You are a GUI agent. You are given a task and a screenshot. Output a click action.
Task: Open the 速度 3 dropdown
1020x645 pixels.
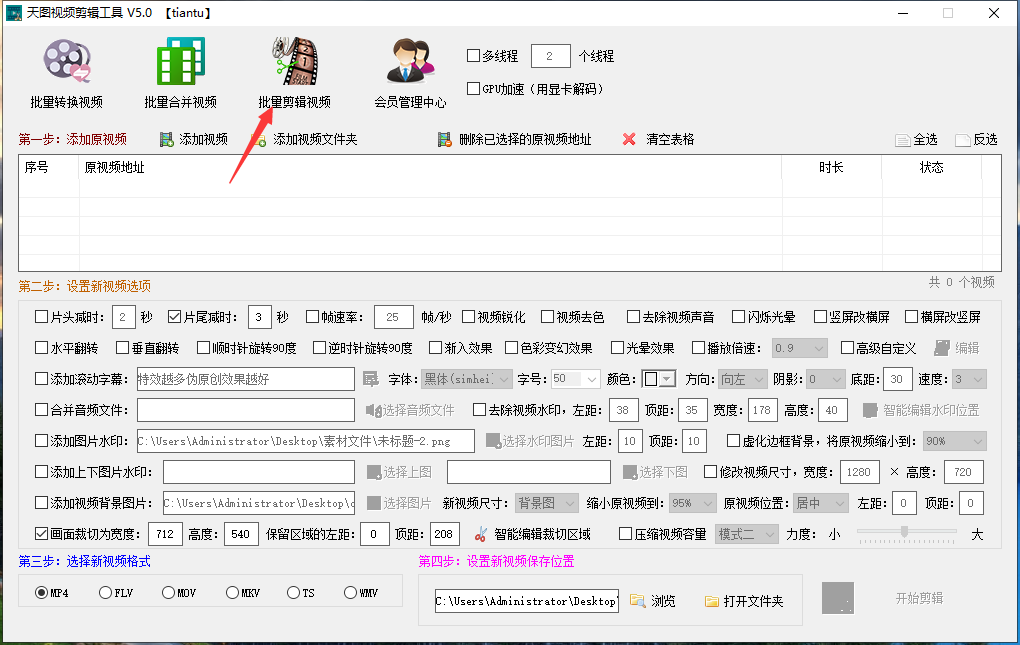click(969, 379)
